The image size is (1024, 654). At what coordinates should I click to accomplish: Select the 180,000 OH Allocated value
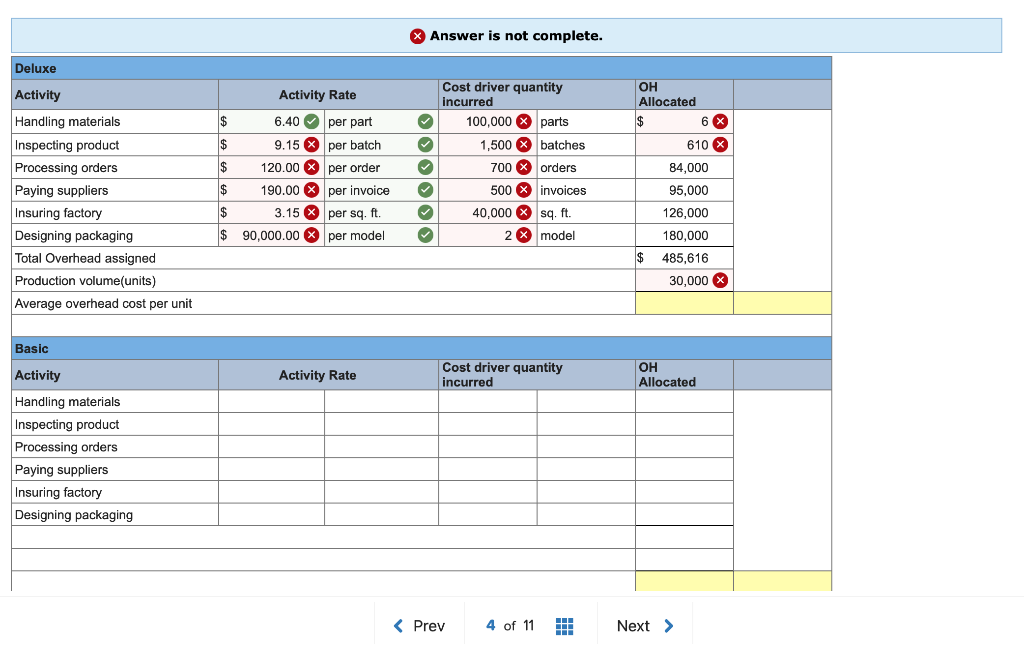pyautogui.click(x=685, y=235)
